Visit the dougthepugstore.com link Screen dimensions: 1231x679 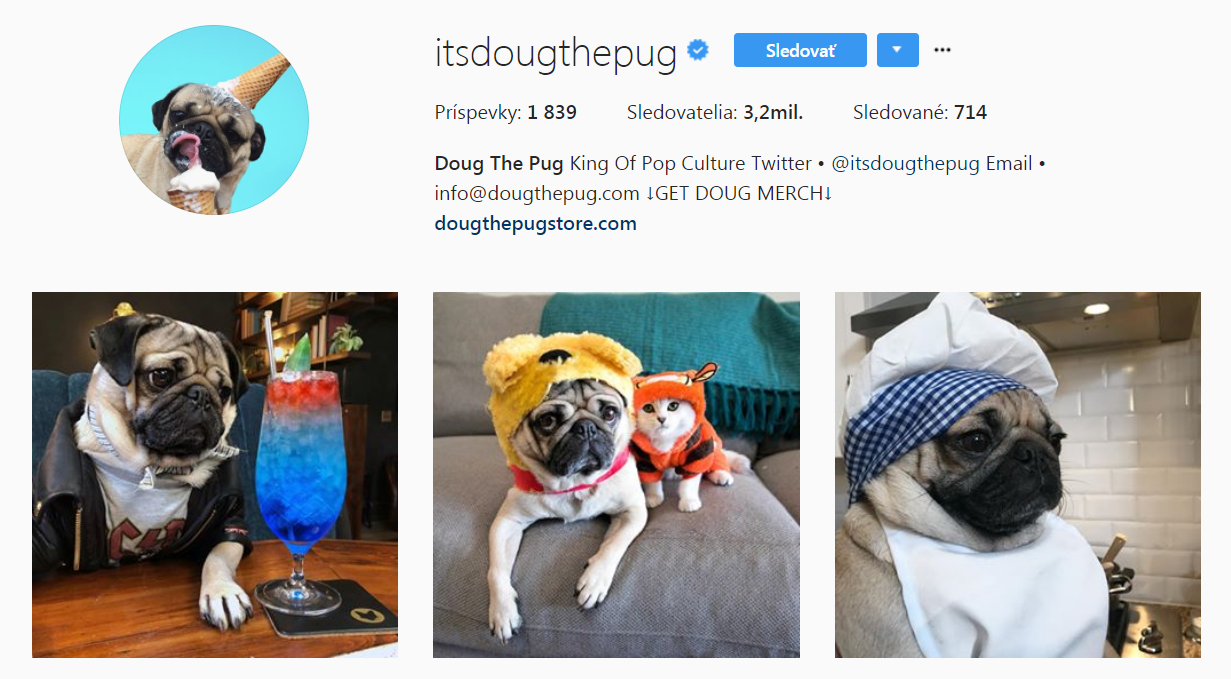point(536,223)
